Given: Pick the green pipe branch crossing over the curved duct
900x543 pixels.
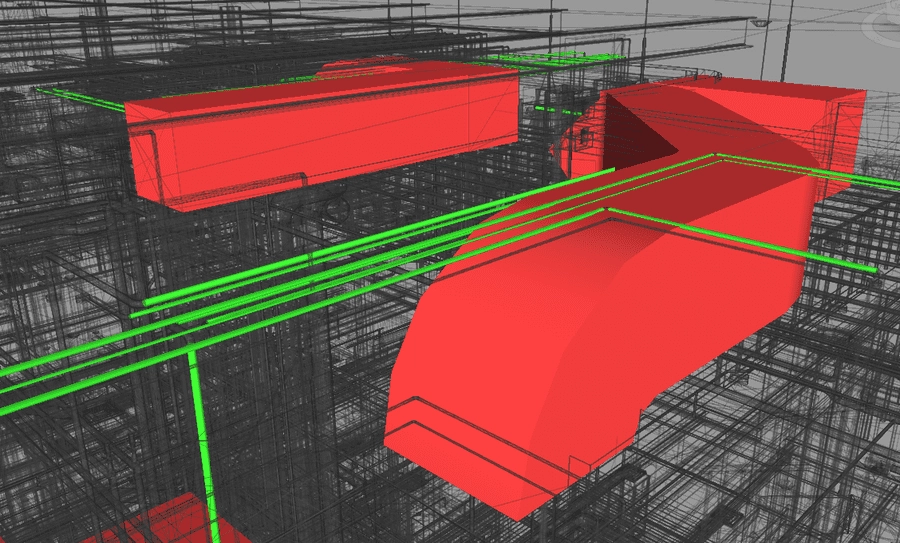Looking at the screenshot, I should [x=740, y=239].
